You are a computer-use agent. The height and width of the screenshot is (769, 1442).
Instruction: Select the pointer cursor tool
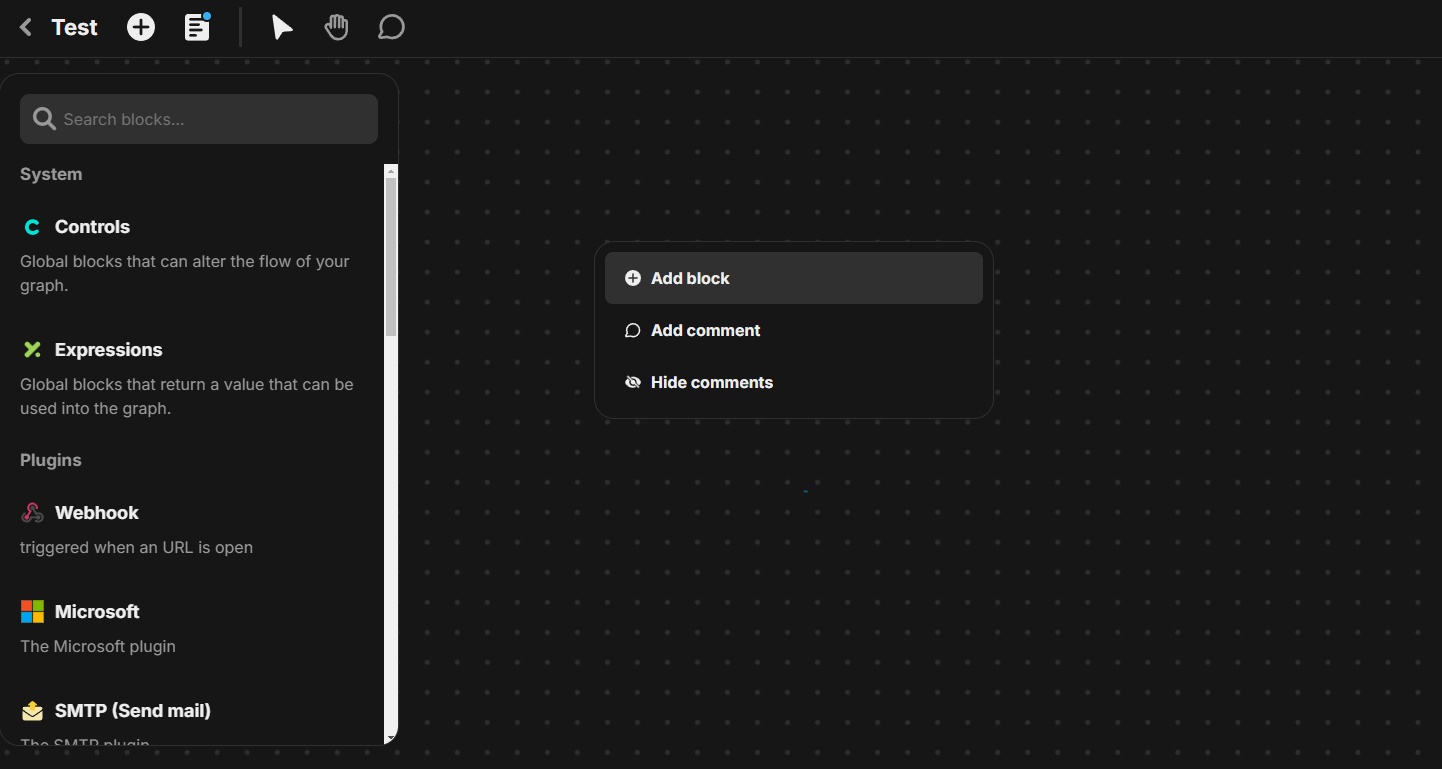pyautogui.click(x=283, y=27)
